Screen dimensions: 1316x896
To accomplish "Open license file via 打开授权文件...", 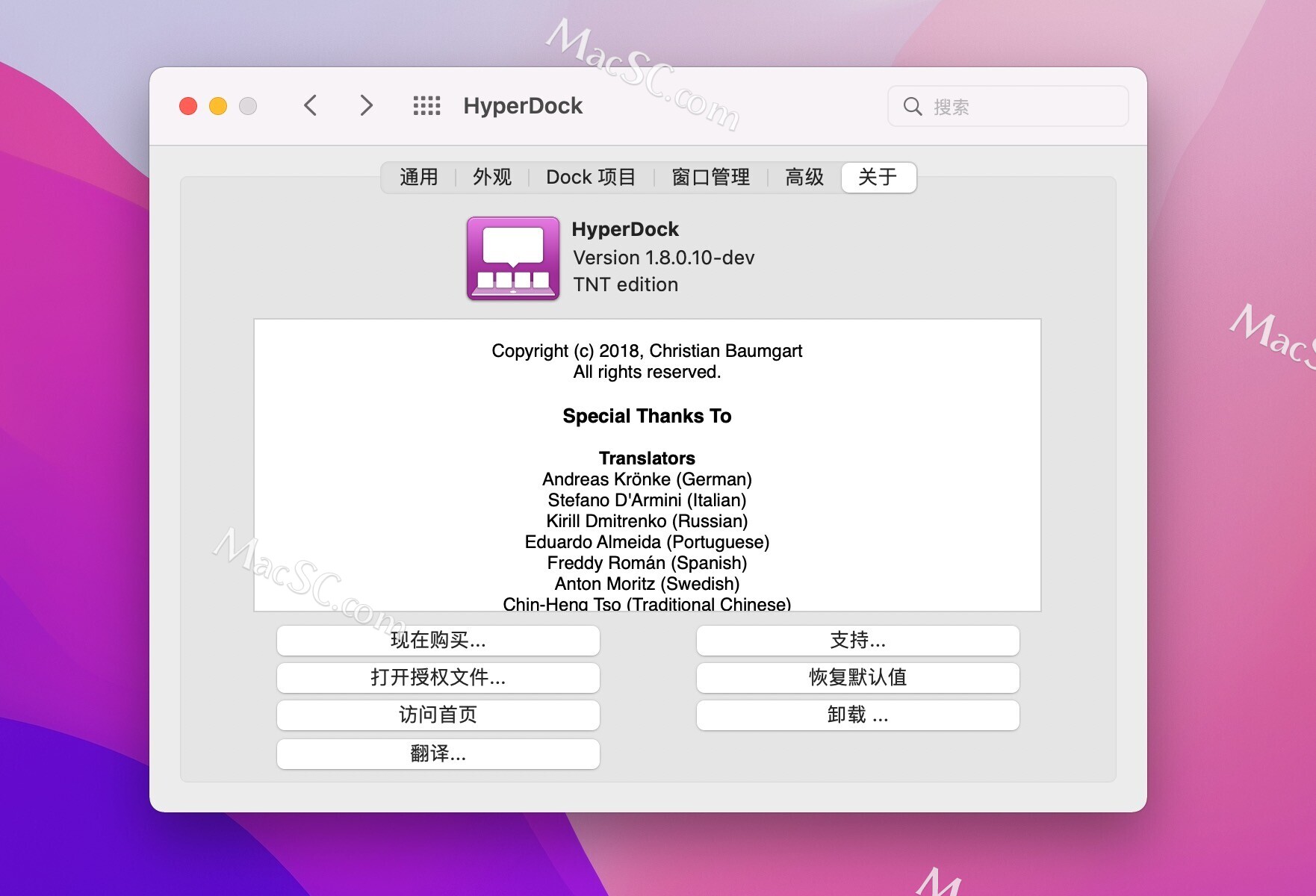I will 438,678.
